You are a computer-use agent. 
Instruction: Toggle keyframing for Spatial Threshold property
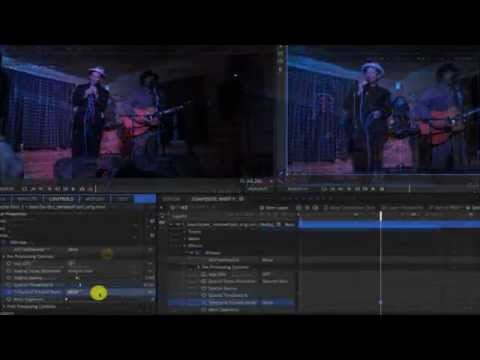(x=9, y=285)
